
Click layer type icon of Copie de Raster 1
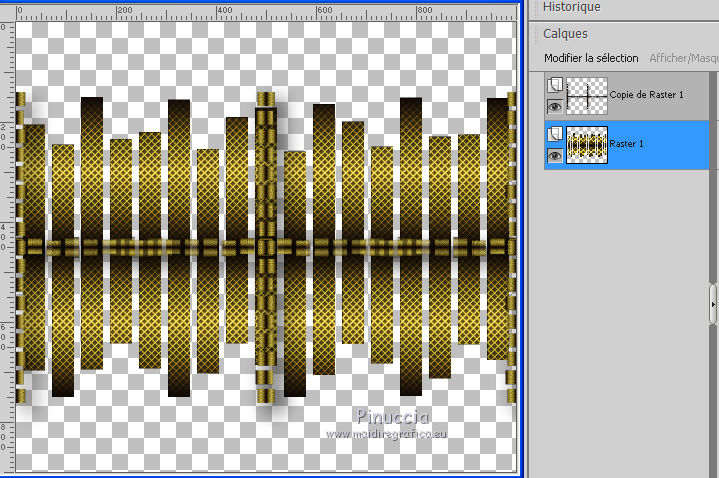point(554,85)
